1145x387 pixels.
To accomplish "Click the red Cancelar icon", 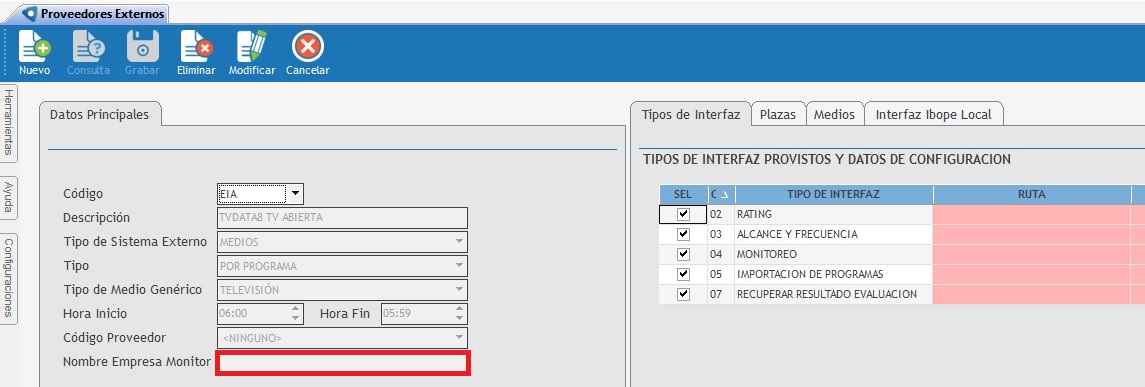I will (x=307, y=47).
